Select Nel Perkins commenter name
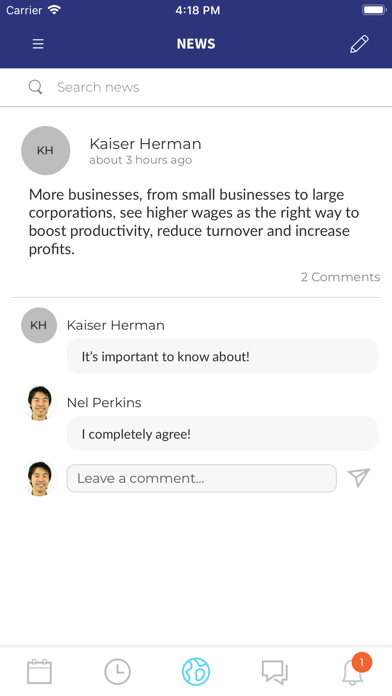 [104, 403]
